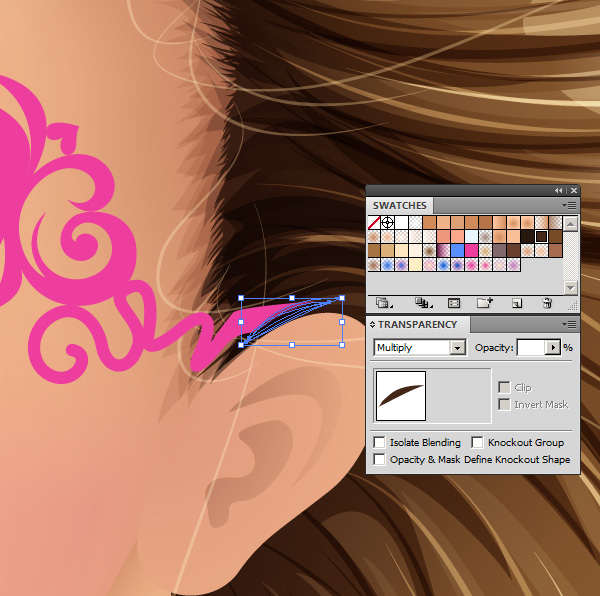
Task: Open the Swatch Libraries menu icon
Action: (x=384, y=302)
